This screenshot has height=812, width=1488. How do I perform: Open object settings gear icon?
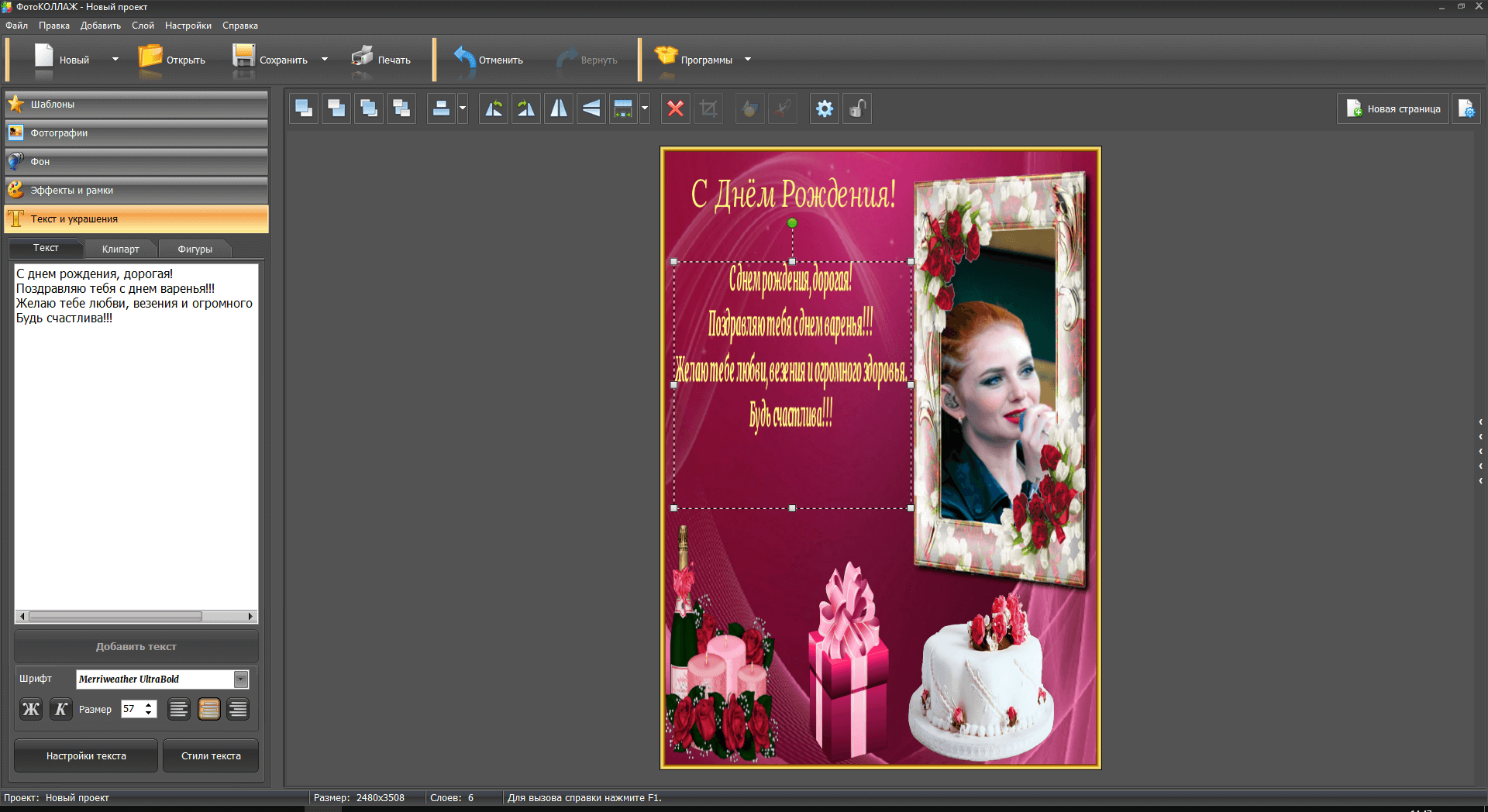pyautogui.click(x=825, y=108)
